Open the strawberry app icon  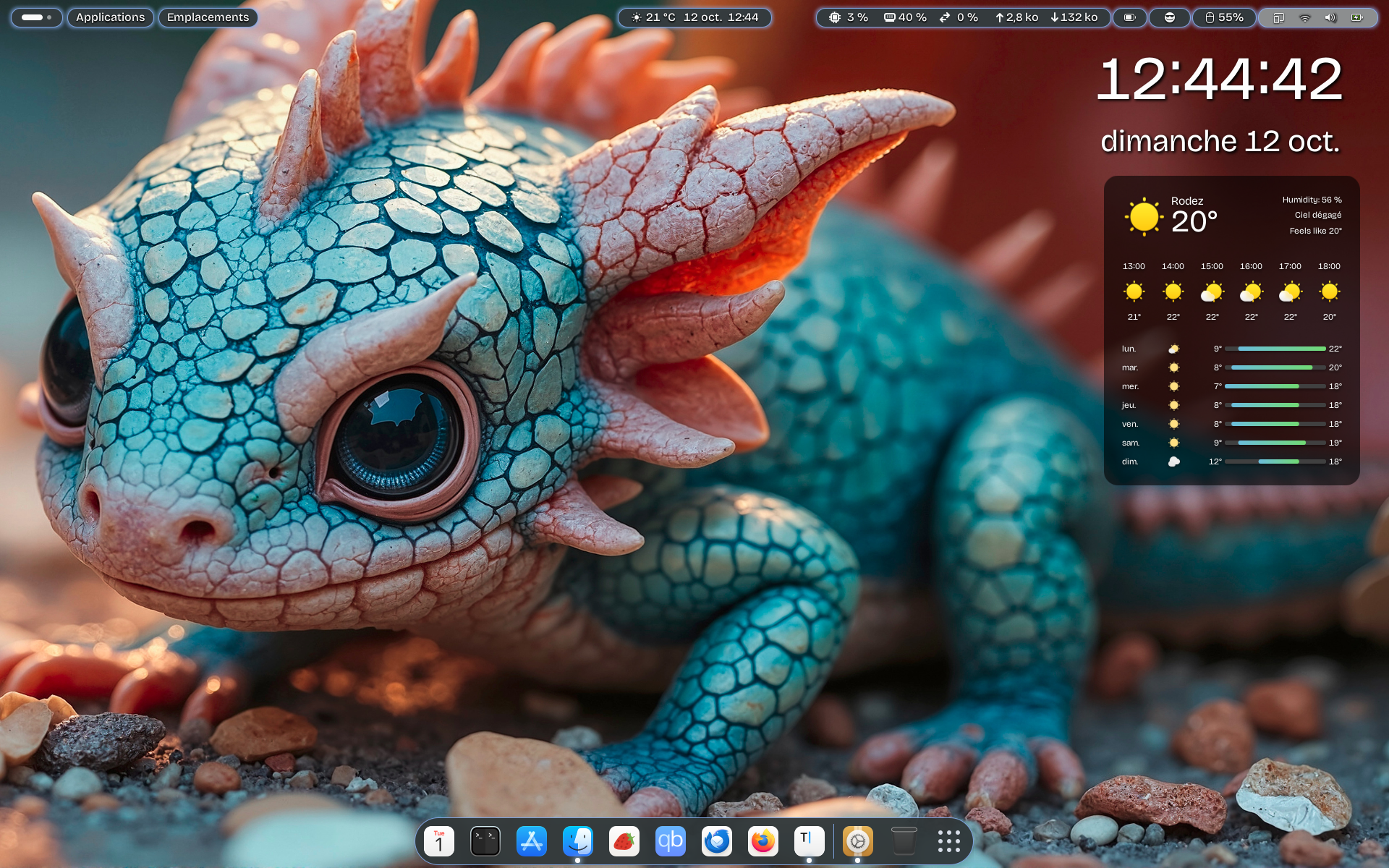click(624, 841)
